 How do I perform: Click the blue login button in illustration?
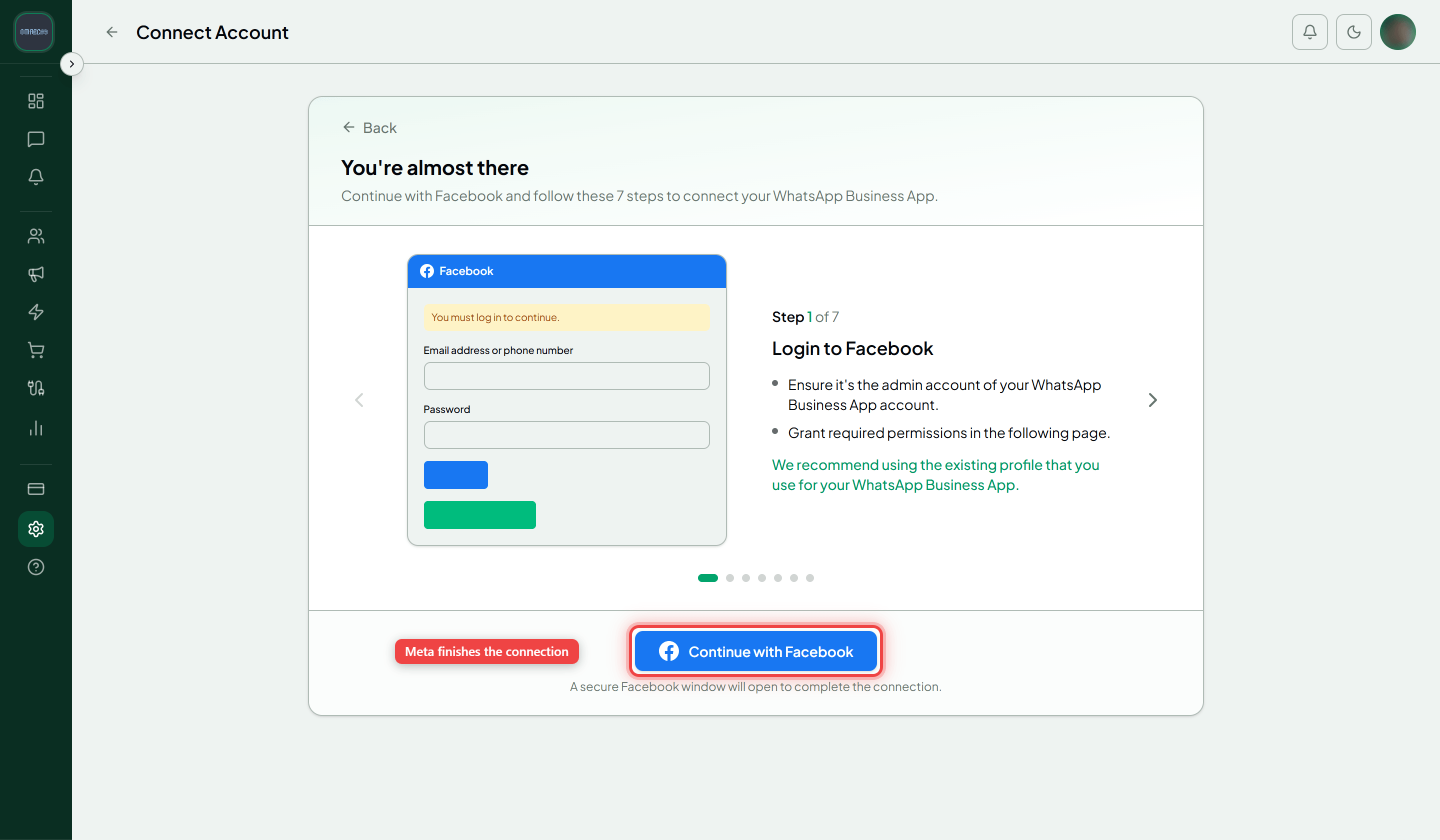pyautogui.click(x=455, y=475)
